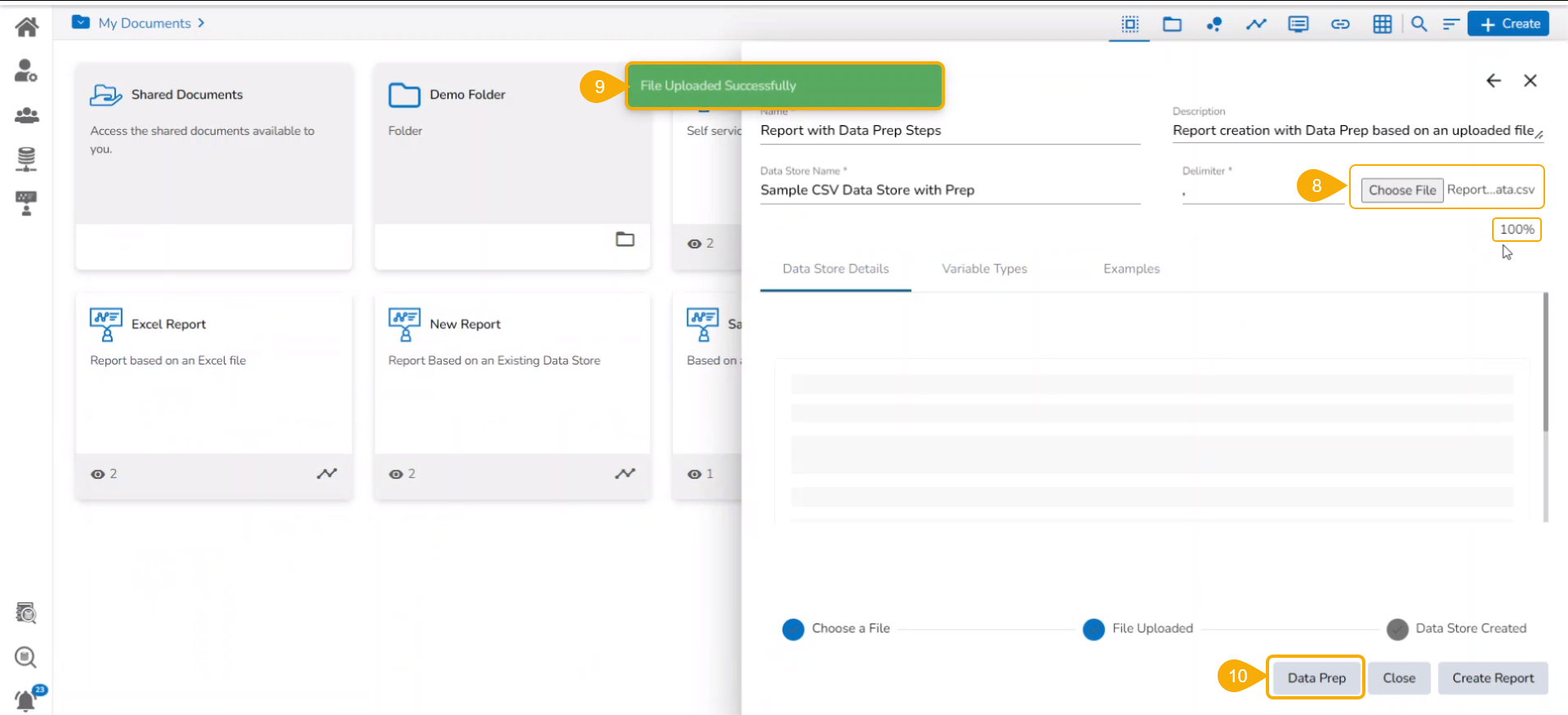
Task: Click the folder icon in top toolbar
Action: click(1172, 25)
